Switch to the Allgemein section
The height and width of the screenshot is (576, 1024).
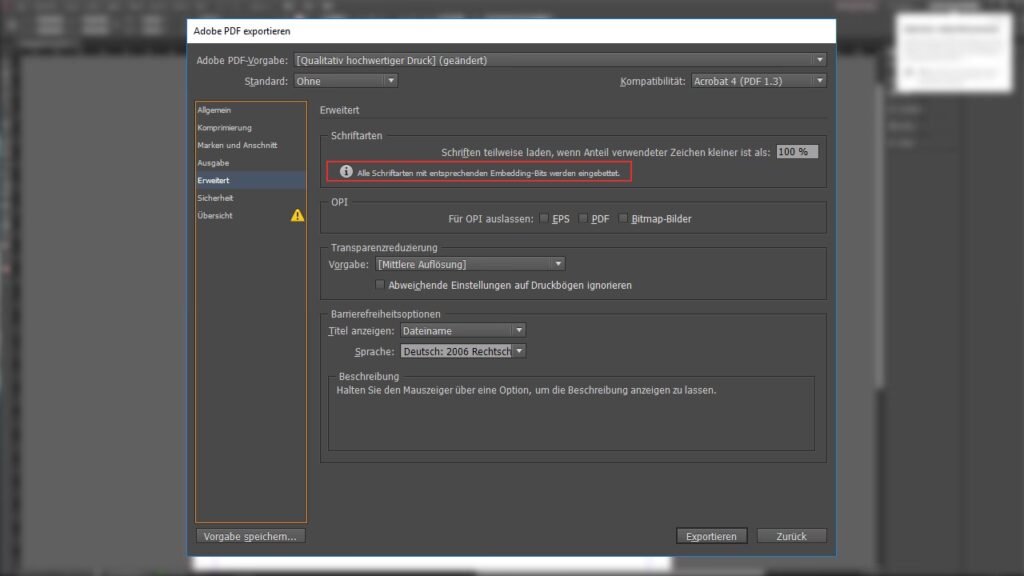(x=214, y=110)
